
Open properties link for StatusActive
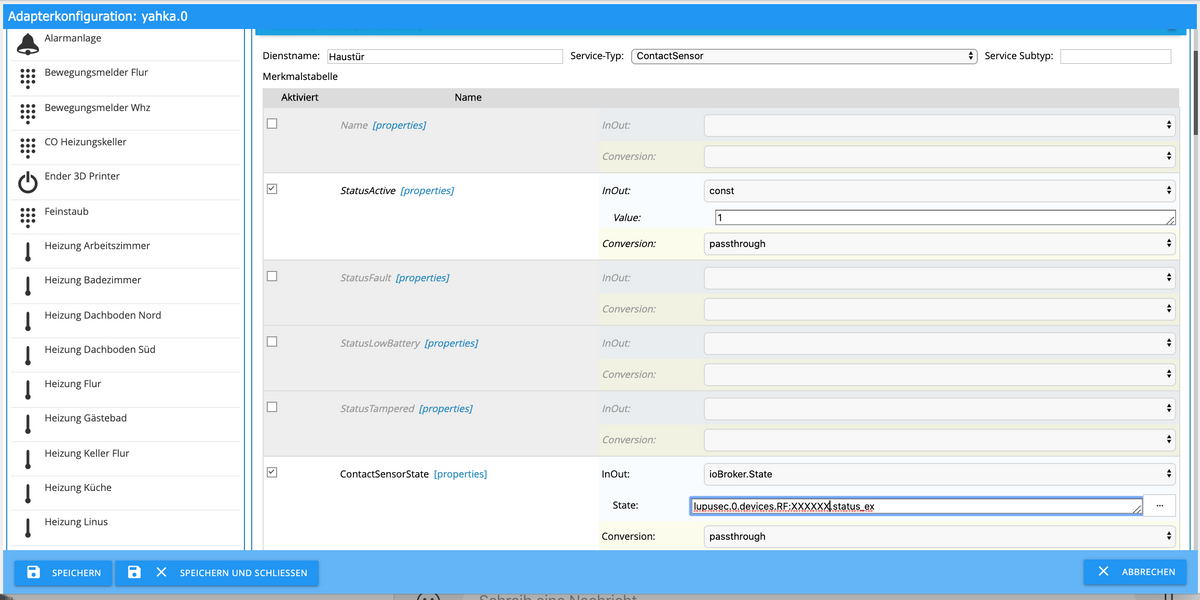[427, 190]
